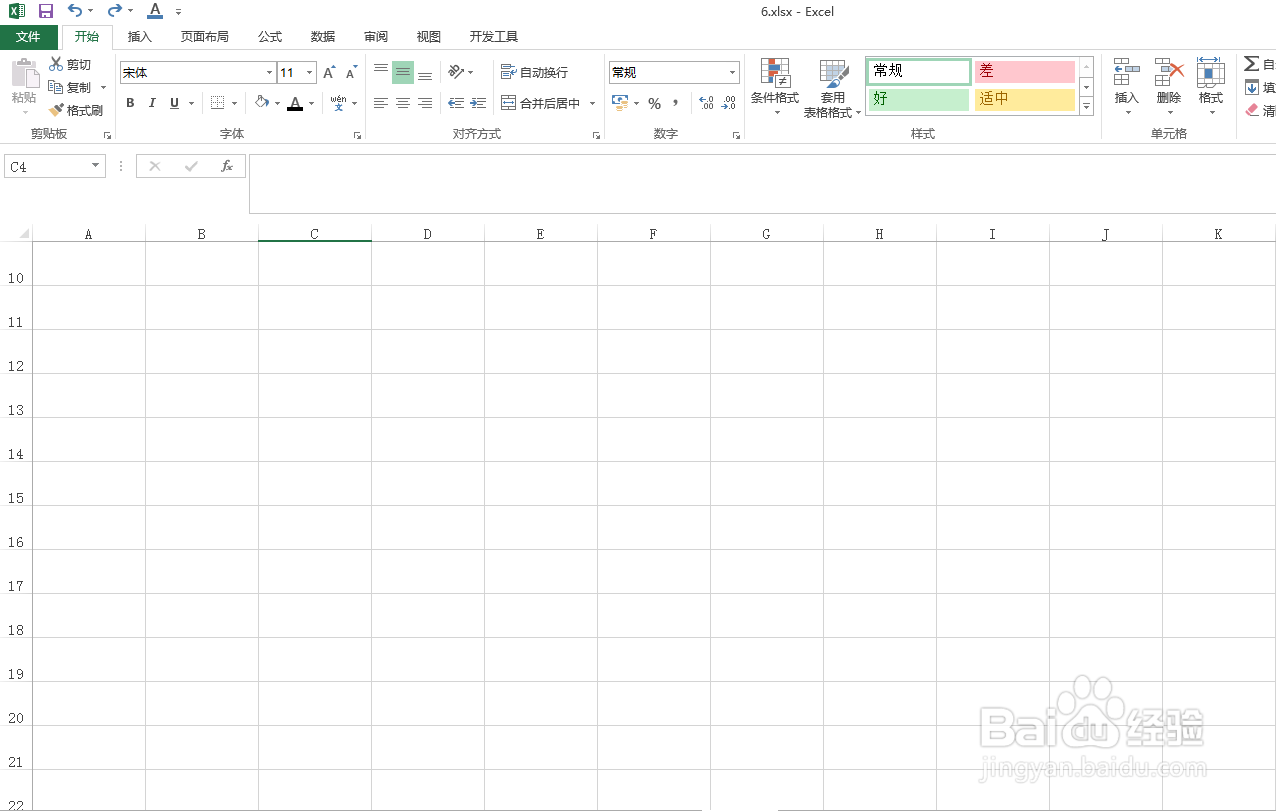This screenshot has height=811, width=1276.
Task: Switch to 审阅 tab
Action: click(376, 37)
